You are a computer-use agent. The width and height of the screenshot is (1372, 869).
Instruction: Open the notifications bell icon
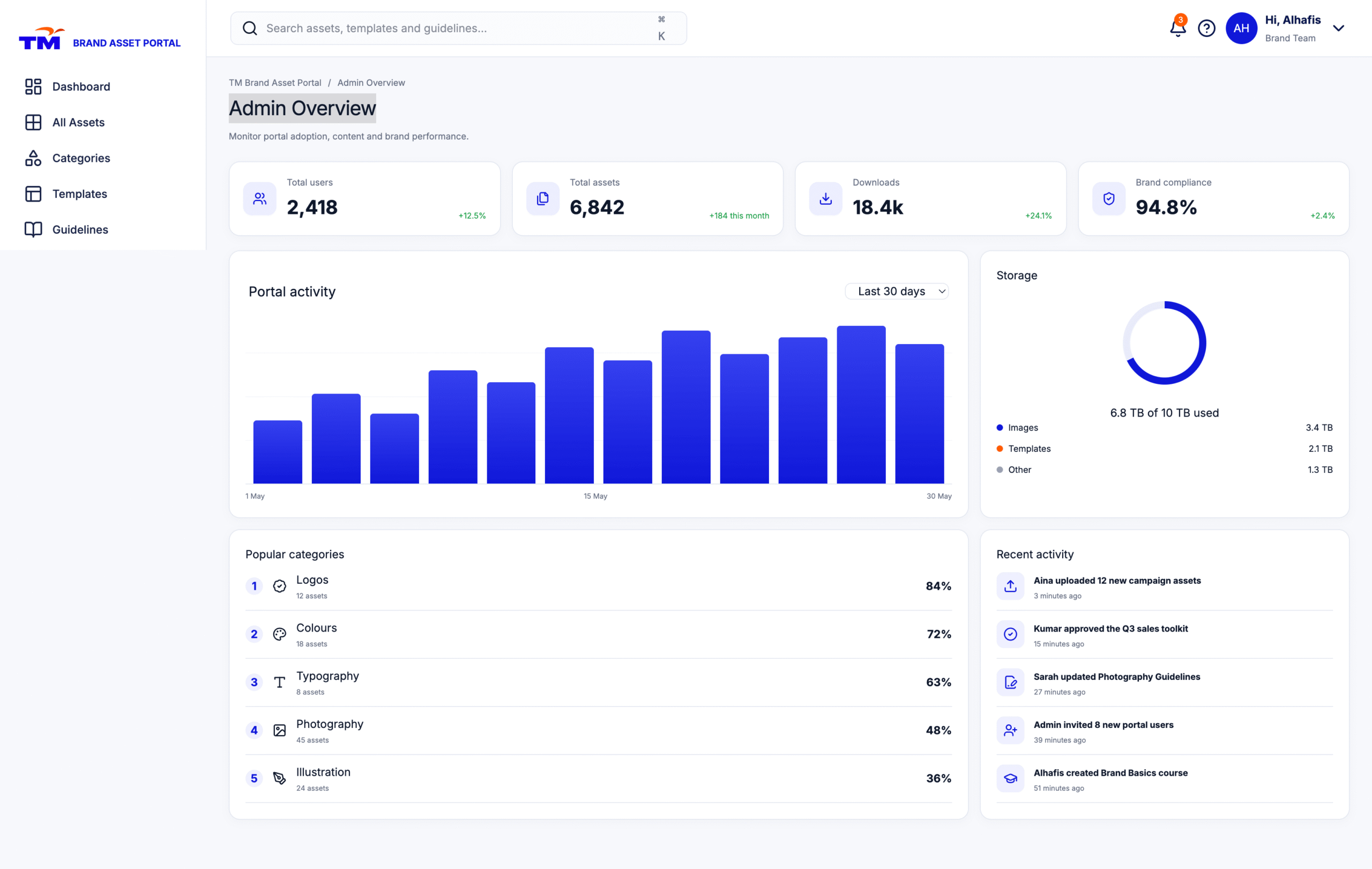(x=1177, y=28)
